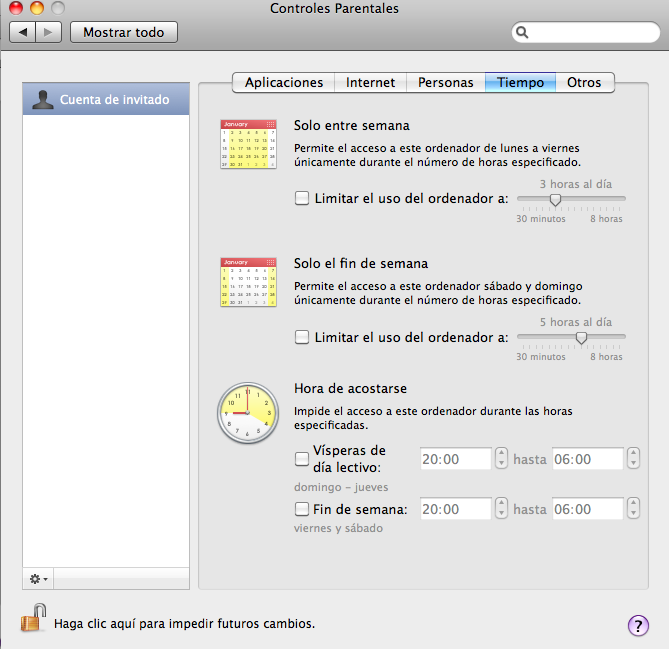
Task: Open the gear action menu below the account list
Action: click(x=39, y=579)
